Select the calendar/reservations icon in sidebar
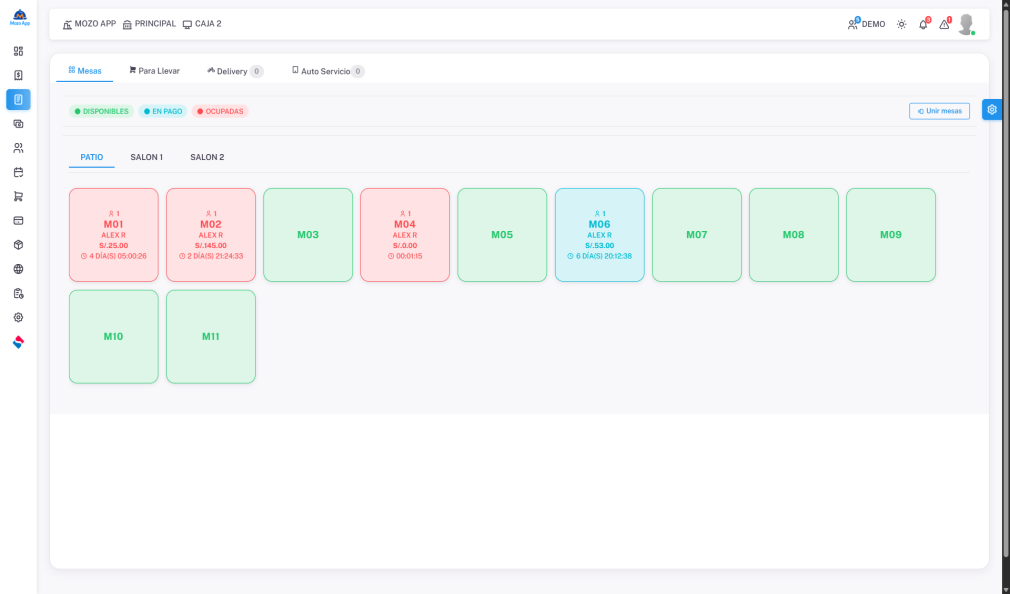Viewport: 1010px width, 594px height. click(17, 172)
